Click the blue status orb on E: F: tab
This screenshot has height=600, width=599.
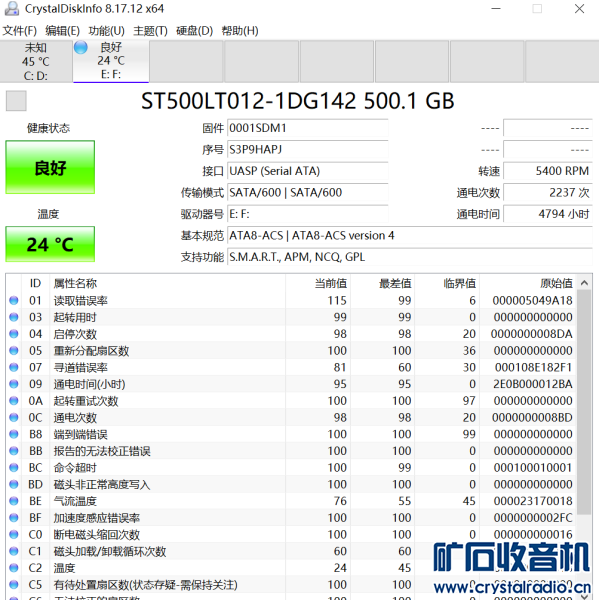(81, 48)
